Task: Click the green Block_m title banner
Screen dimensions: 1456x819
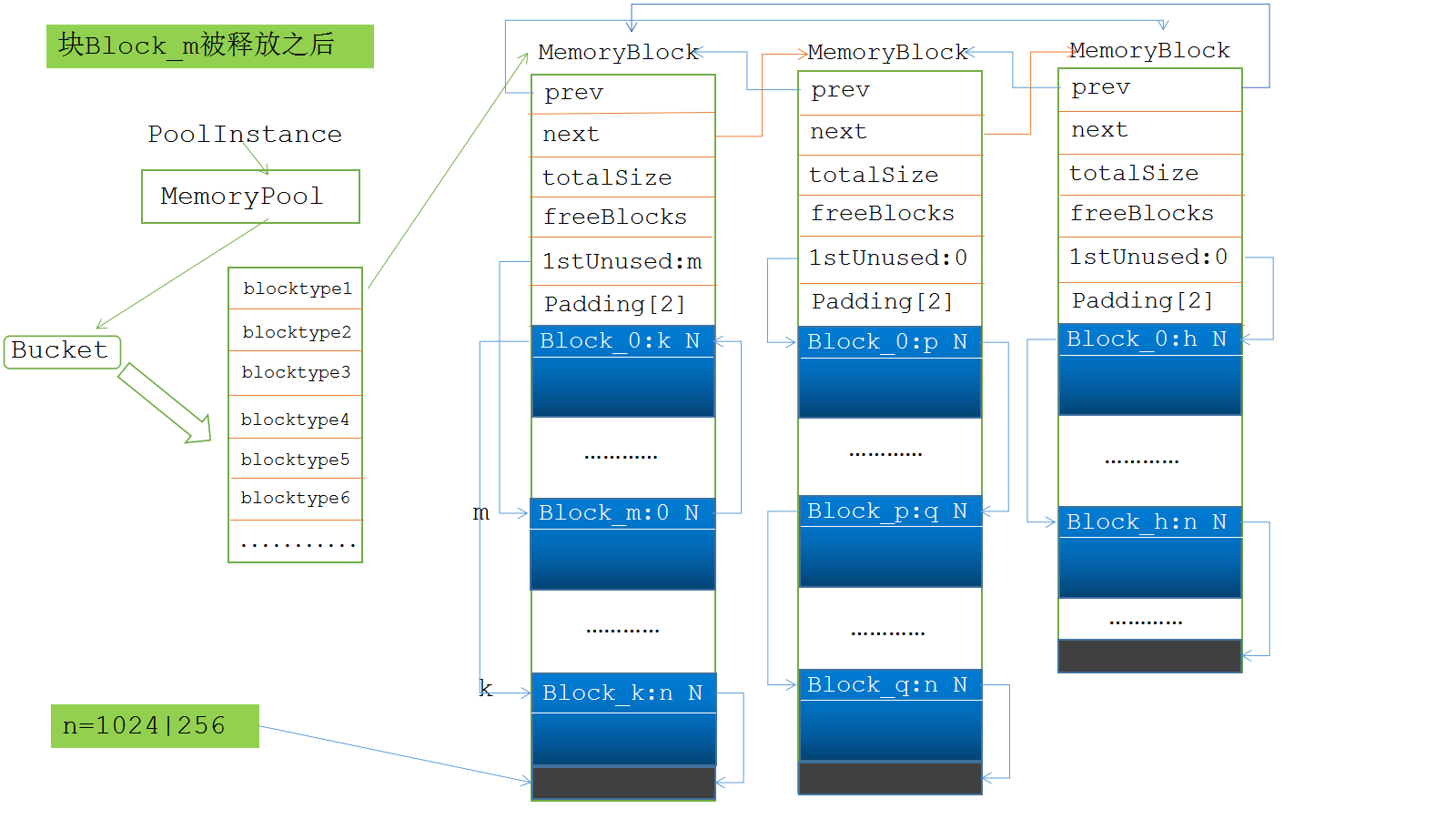Action: click(209, 45)
